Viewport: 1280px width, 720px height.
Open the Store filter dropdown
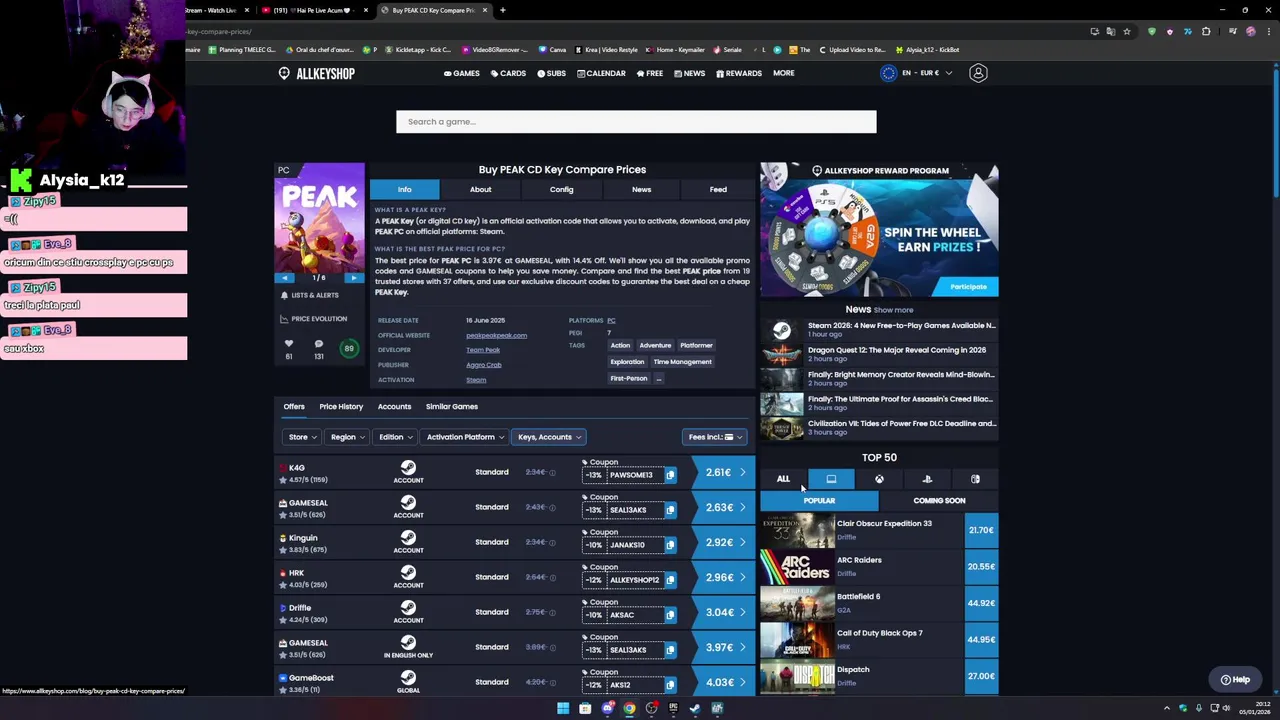(x=302, y=437)
